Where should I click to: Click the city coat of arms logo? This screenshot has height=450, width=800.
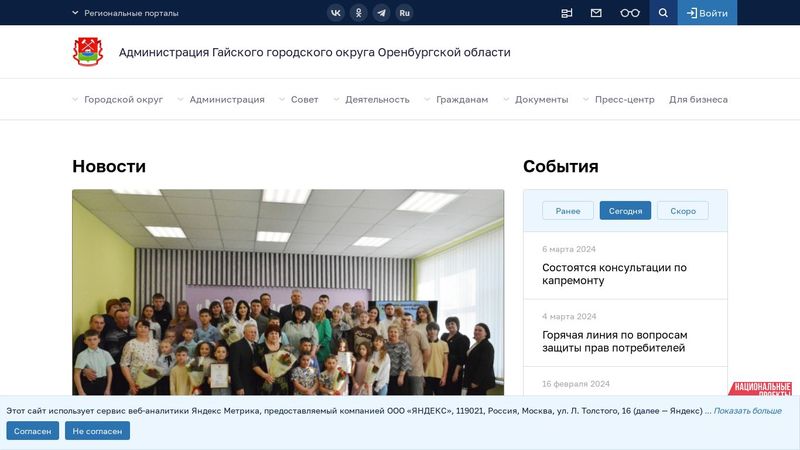88,52
